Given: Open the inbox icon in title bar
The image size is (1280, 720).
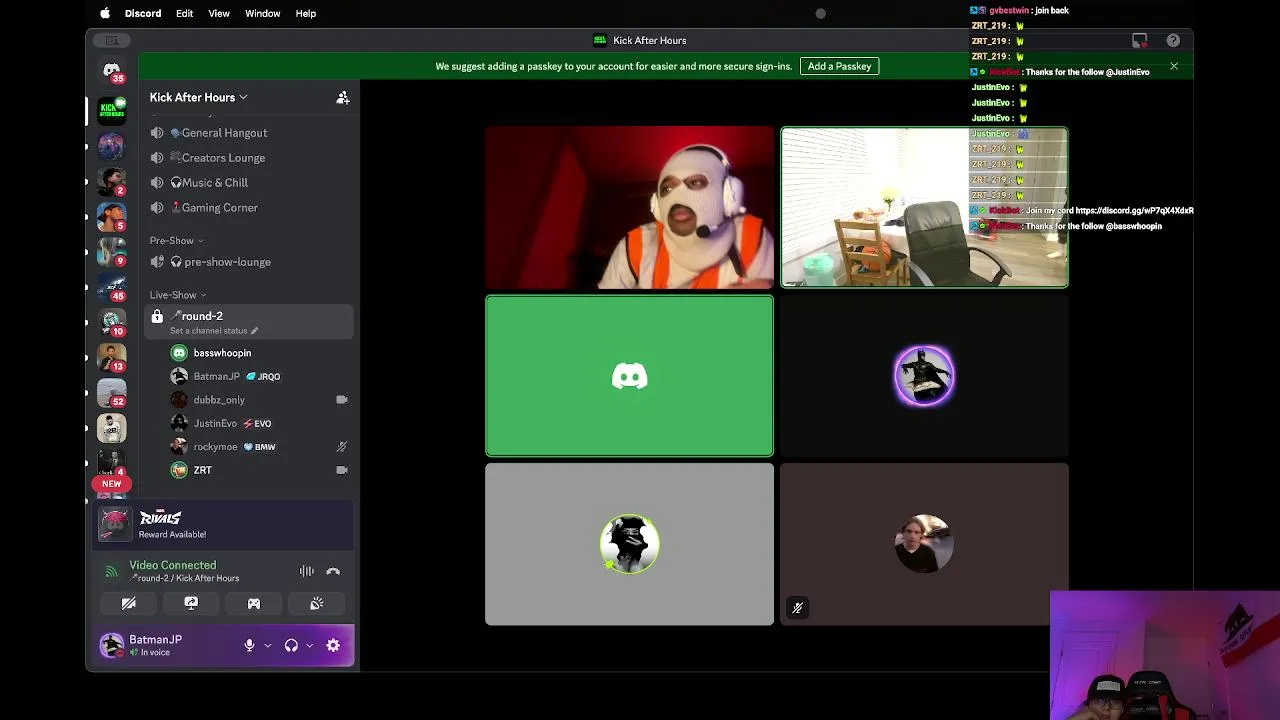Looking at the screenshot, I should tap(1139, 40).
